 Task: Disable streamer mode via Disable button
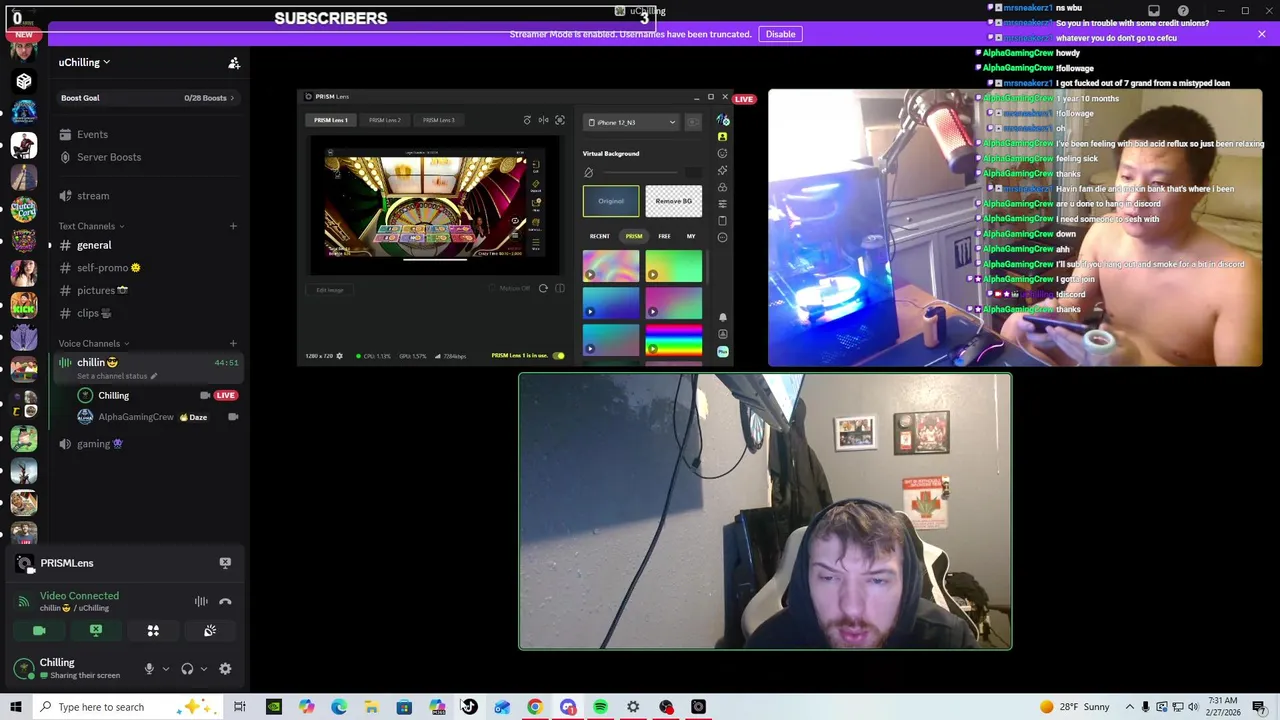click(780, 34)
